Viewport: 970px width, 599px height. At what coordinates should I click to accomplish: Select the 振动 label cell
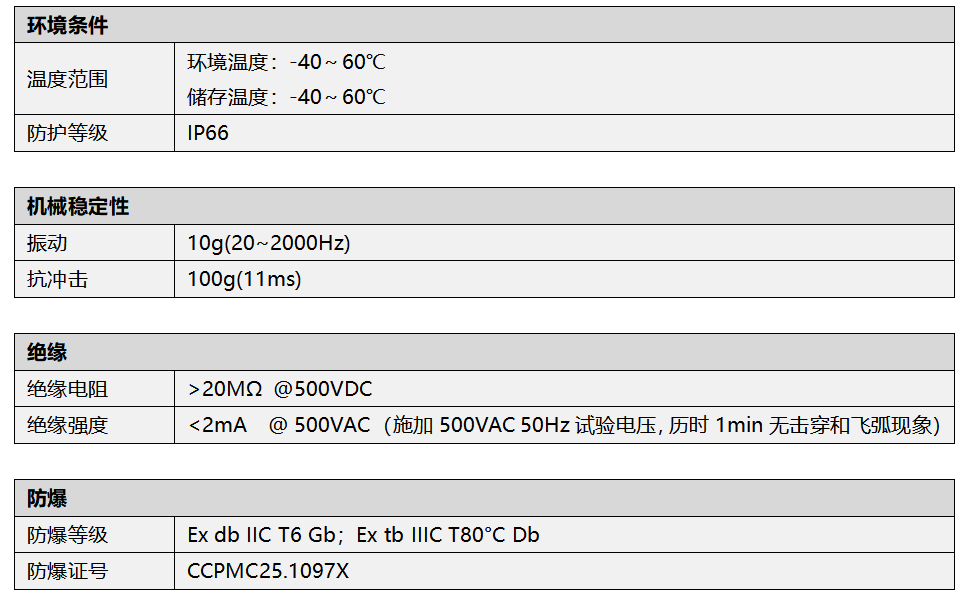(47, 243)
